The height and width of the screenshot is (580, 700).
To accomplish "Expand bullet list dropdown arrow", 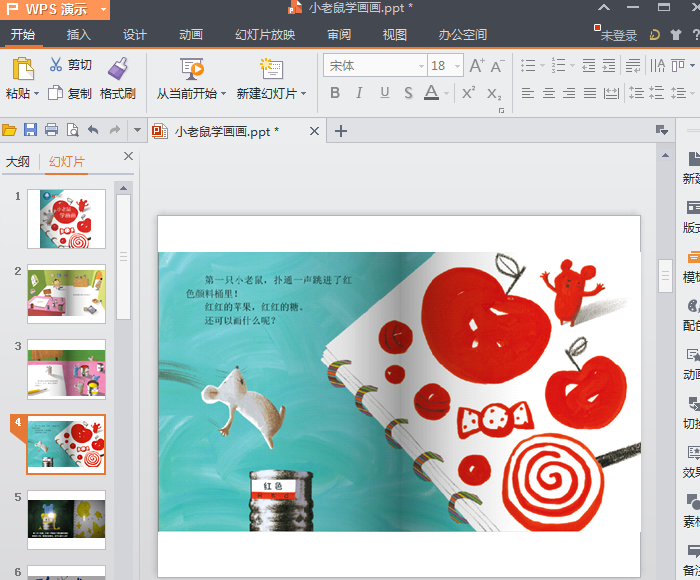I will (542, 66).
